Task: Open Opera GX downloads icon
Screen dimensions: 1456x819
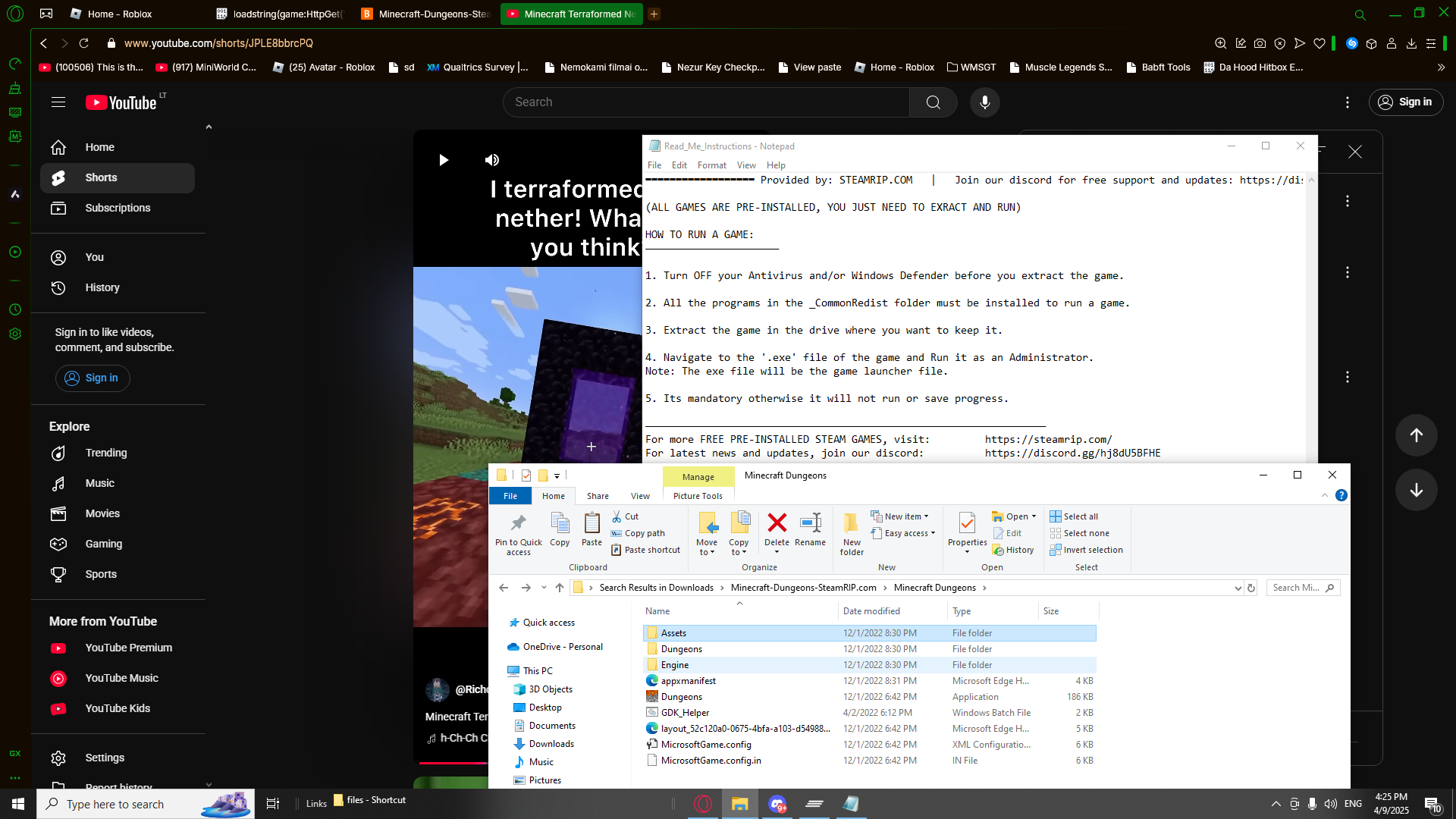Action: tap(1411, 43)
